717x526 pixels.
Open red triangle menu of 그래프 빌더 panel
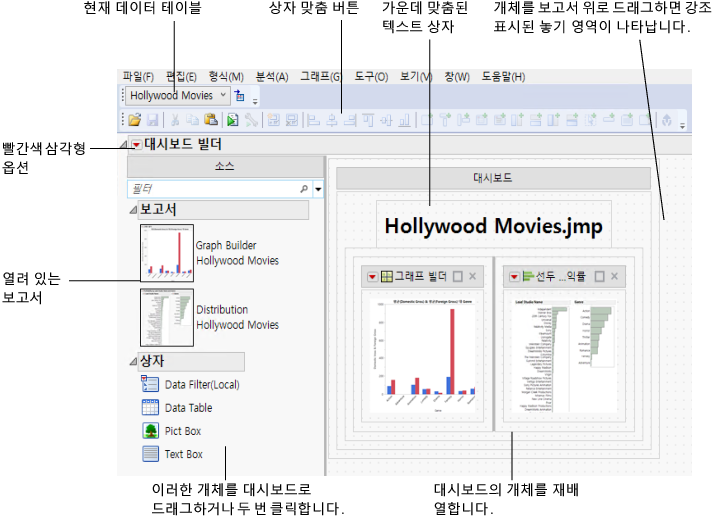pyautogui.click(x=372, y=277)
